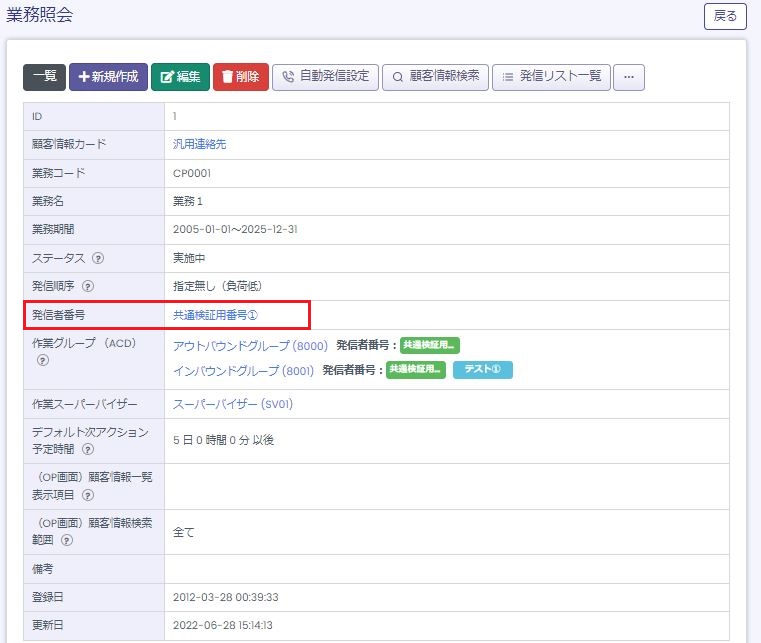The height and width of the screenshot is (643, 761).
Task: Open 発信リスト一覧
Action: click(x=551, y=77)
